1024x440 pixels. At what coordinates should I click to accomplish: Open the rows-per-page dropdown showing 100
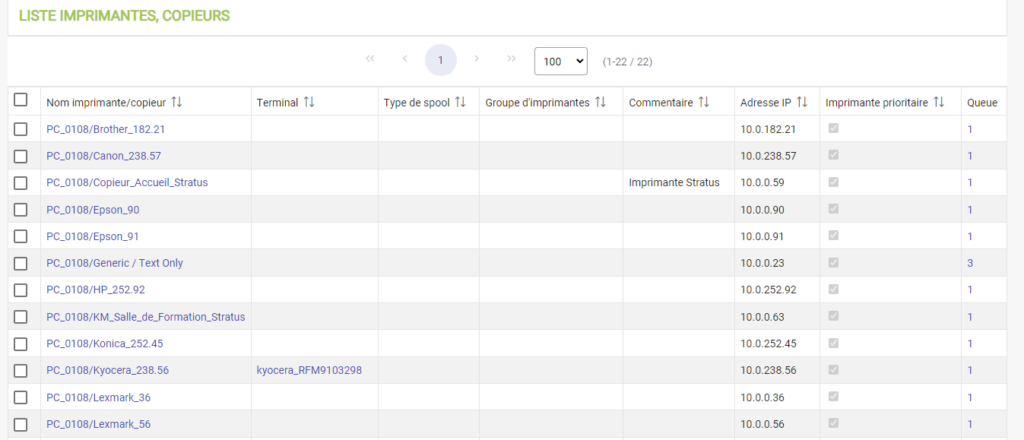click(561, 61)
